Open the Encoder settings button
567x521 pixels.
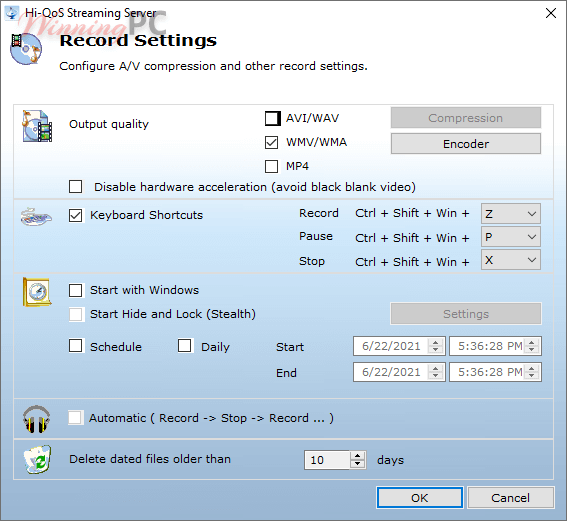coord(466,144)
